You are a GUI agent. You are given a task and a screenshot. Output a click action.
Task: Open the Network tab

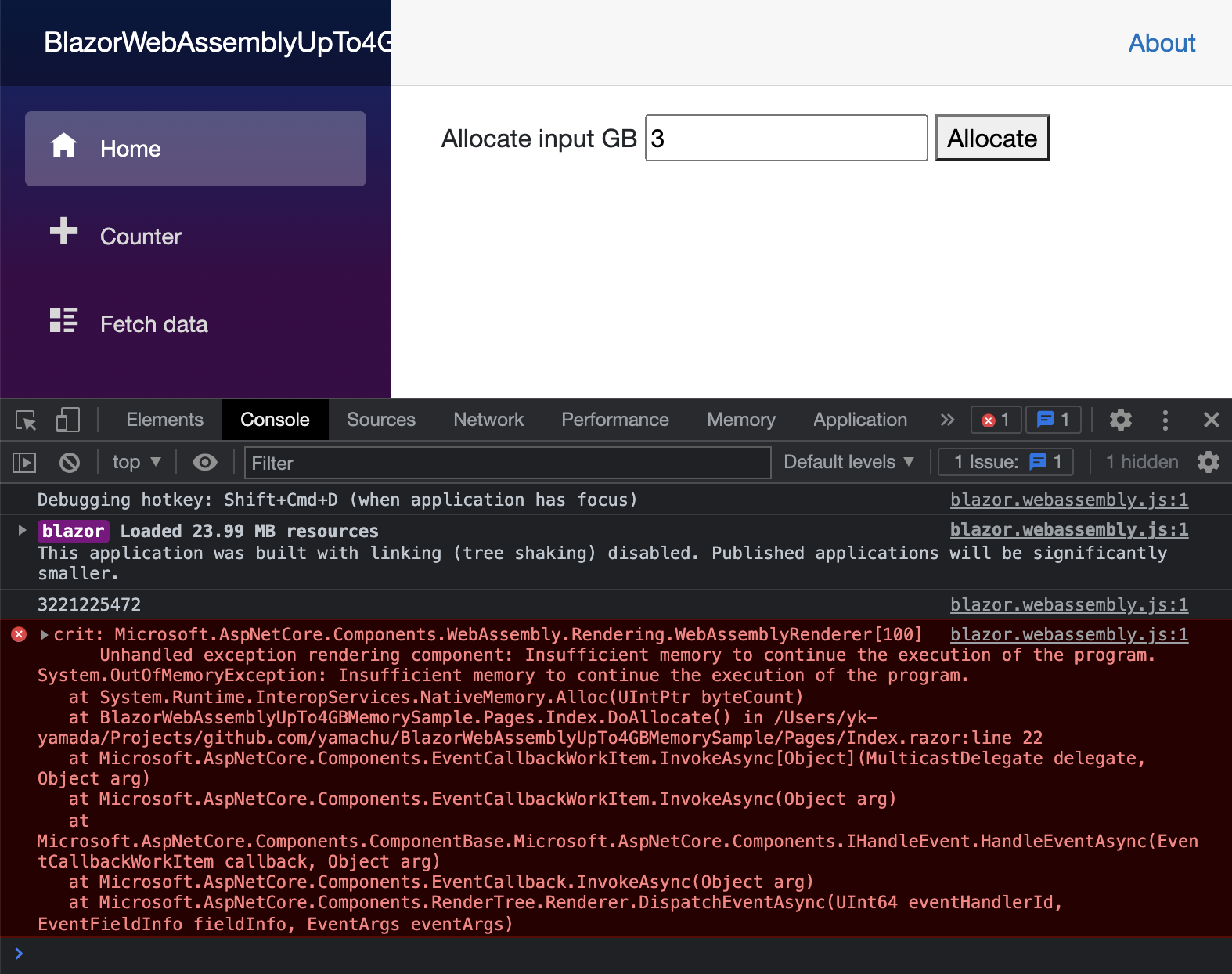coord(488,420)
